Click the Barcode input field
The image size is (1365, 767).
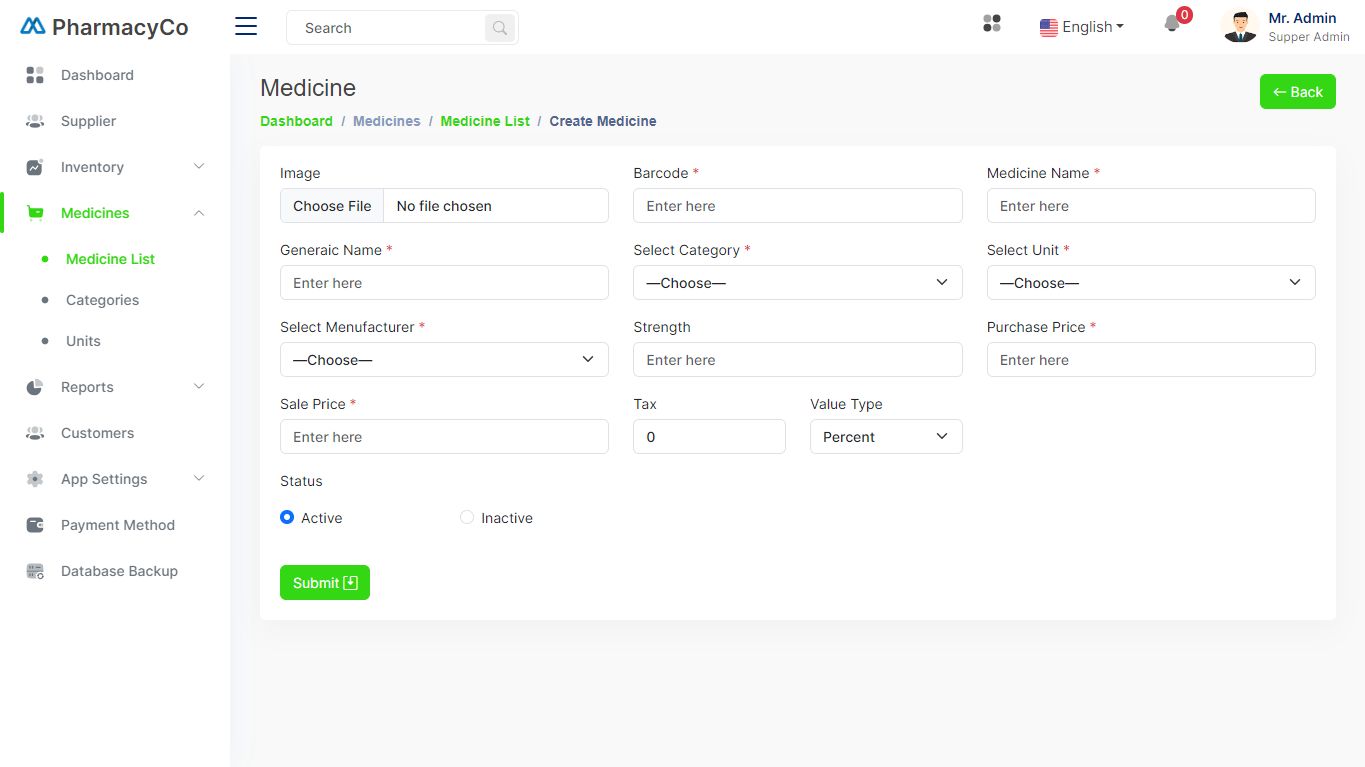(x=797, y=206)
